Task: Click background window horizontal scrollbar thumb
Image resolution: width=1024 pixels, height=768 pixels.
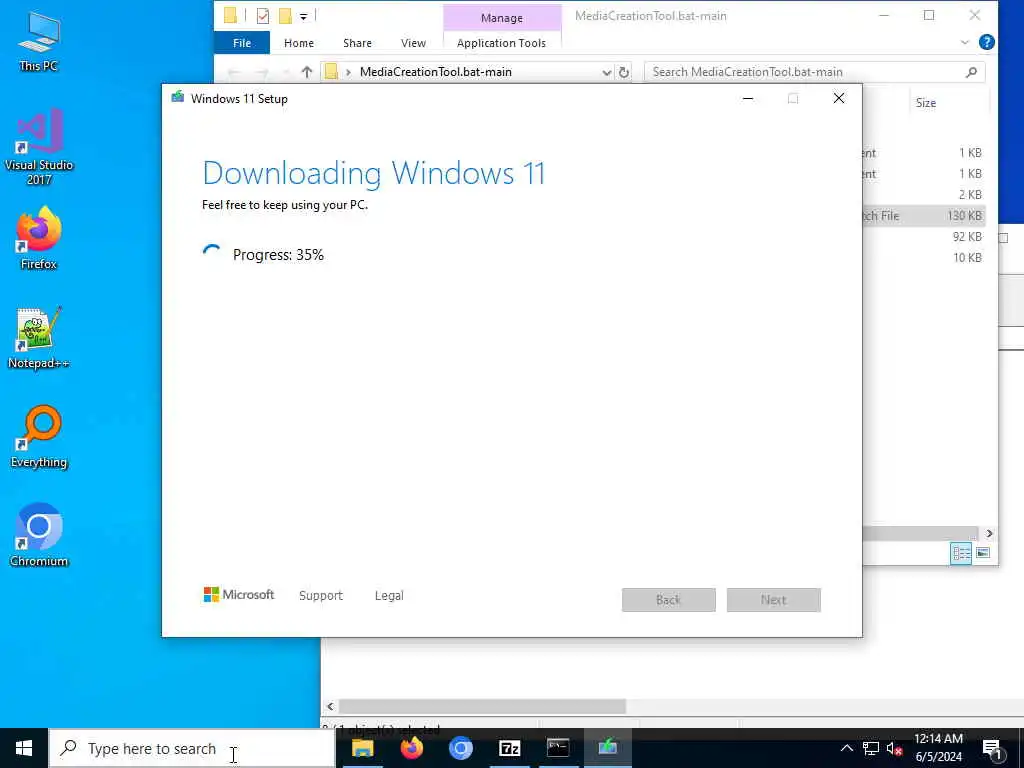Action: pos(482,706)
